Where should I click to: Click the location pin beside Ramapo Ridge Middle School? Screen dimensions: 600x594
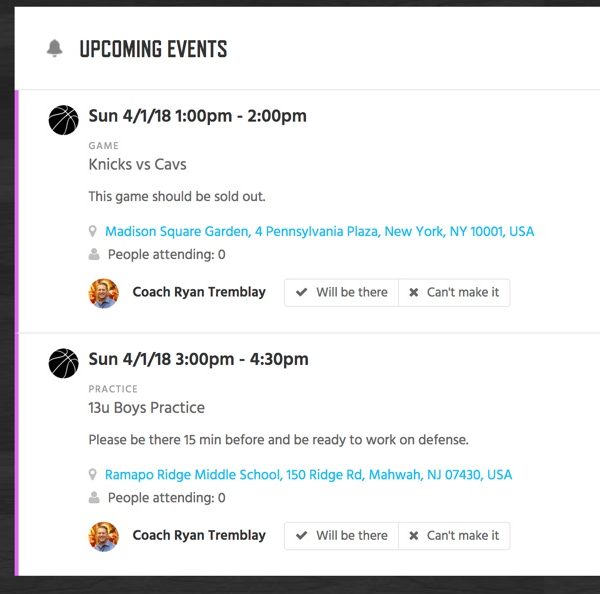(92, 475)
